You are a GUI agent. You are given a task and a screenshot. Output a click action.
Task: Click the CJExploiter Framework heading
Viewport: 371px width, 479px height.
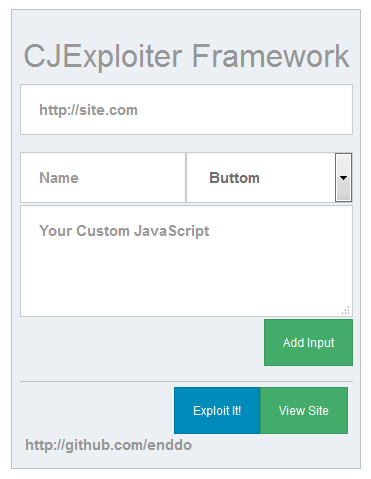(x=186, y=56)
